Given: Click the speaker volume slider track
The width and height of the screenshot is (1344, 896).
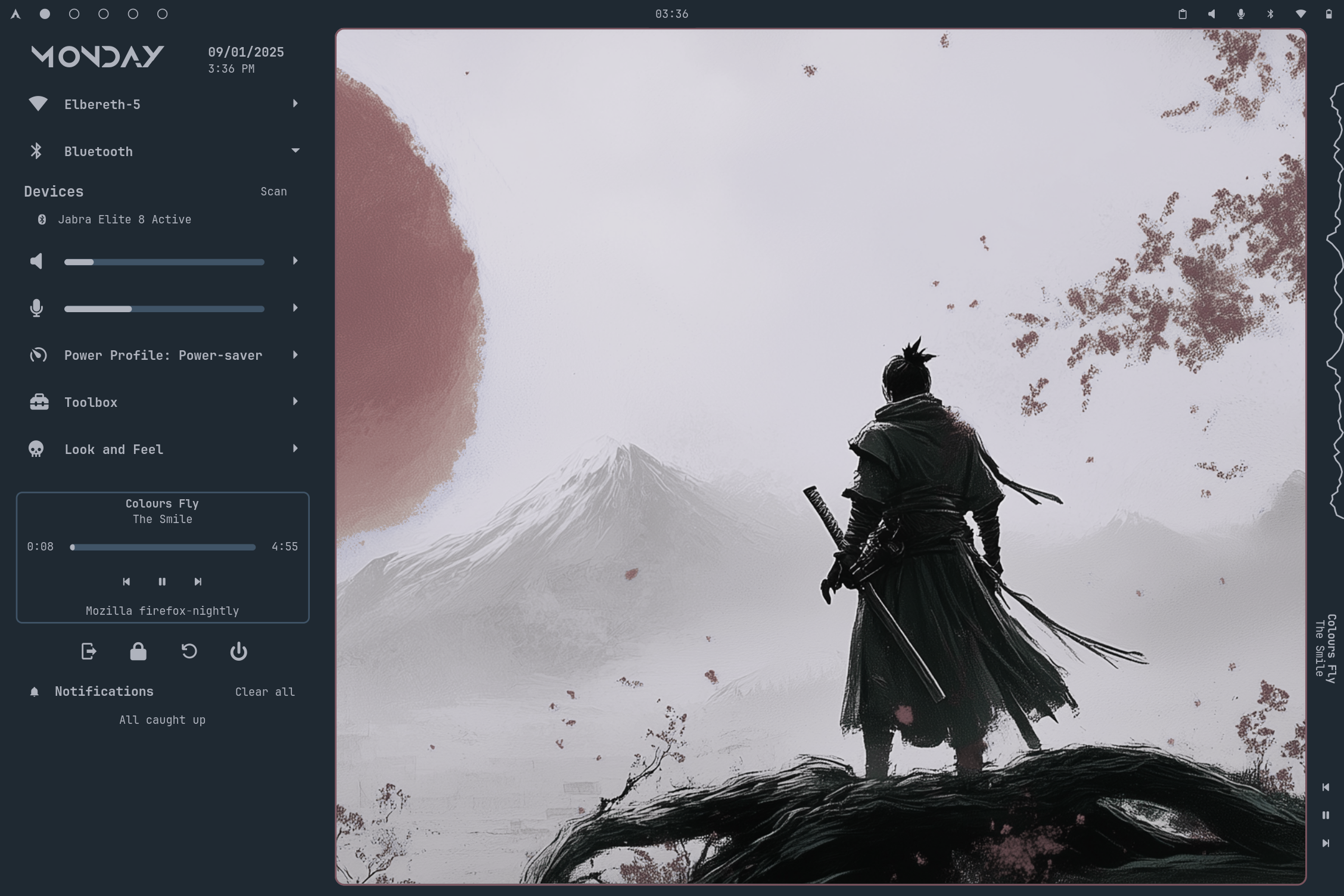Looking at the screenshot, I should pos(179,262).
